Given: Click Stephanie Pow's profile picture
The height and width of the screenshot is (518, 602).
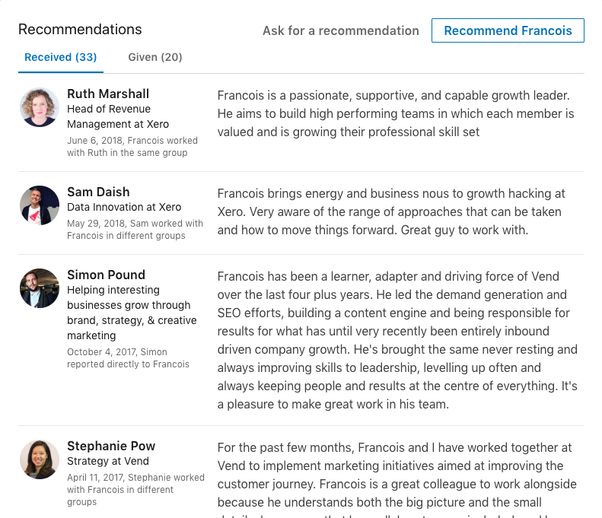Looking at the screenshot, I should pos(40,459).
